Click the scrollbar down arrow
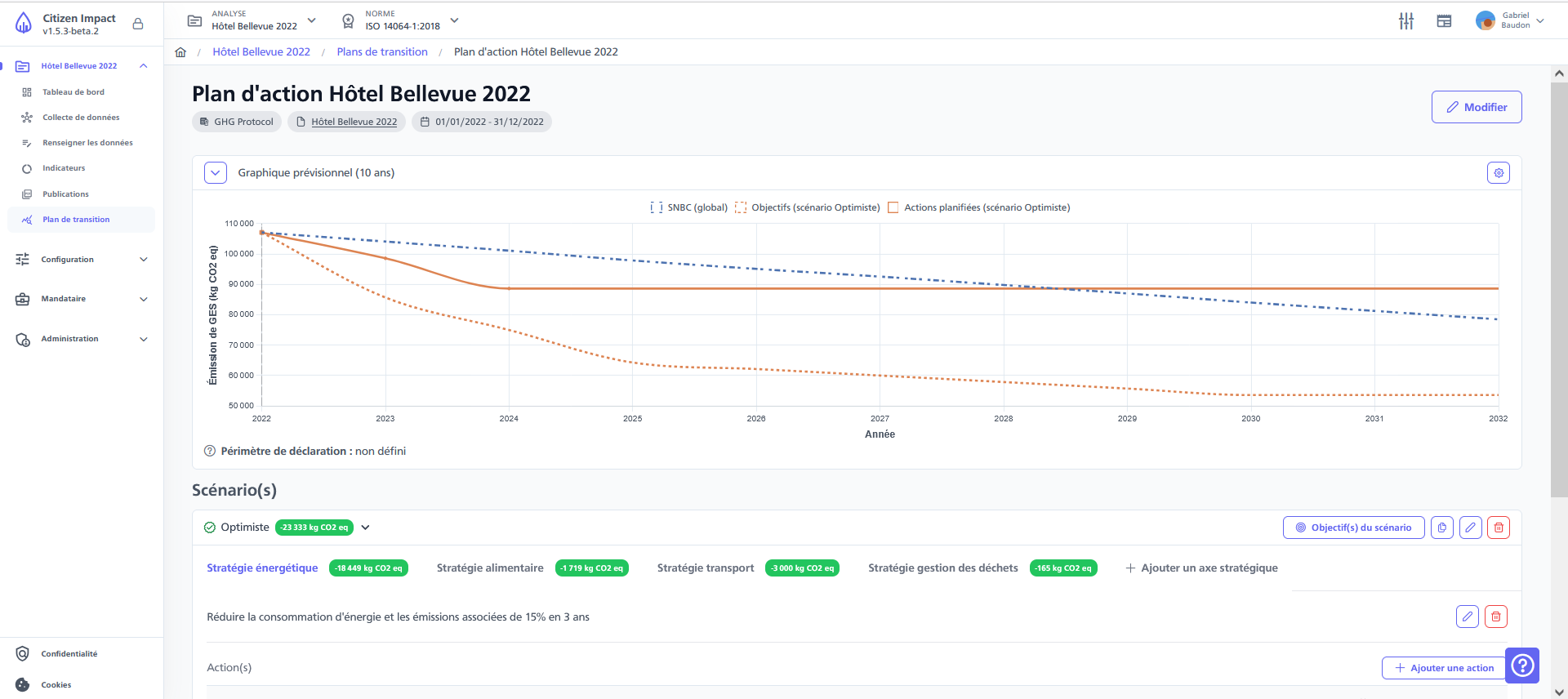 pos(1559,692)
